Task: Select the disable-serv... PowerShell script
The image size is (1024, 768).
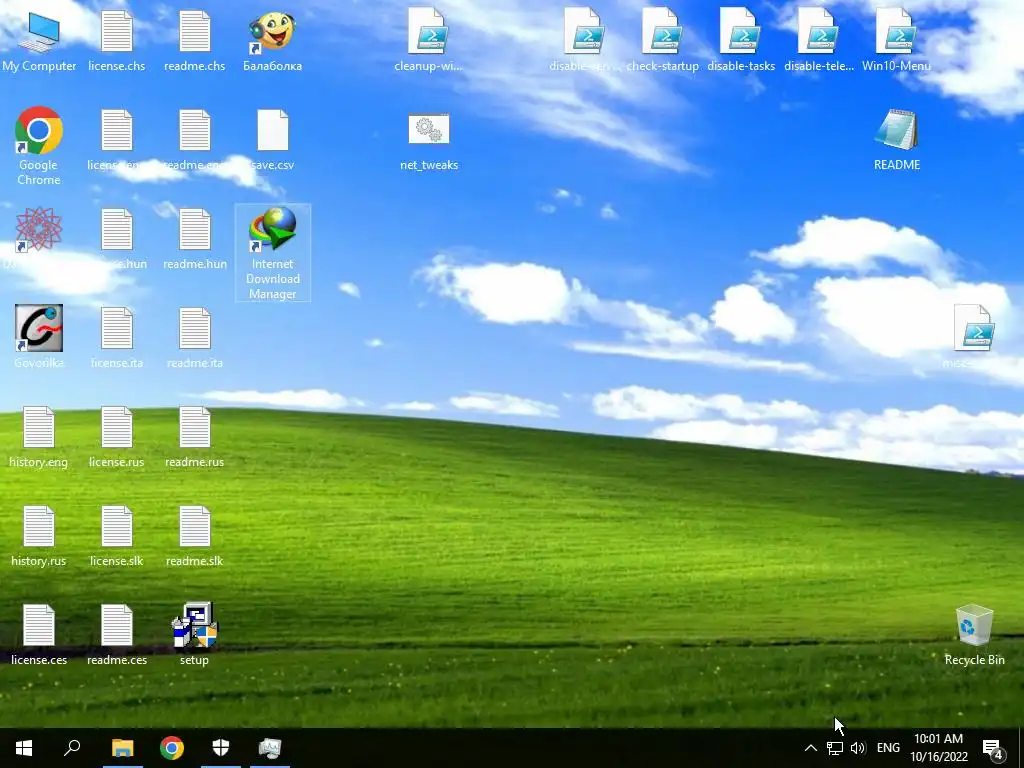Action: 584,41
